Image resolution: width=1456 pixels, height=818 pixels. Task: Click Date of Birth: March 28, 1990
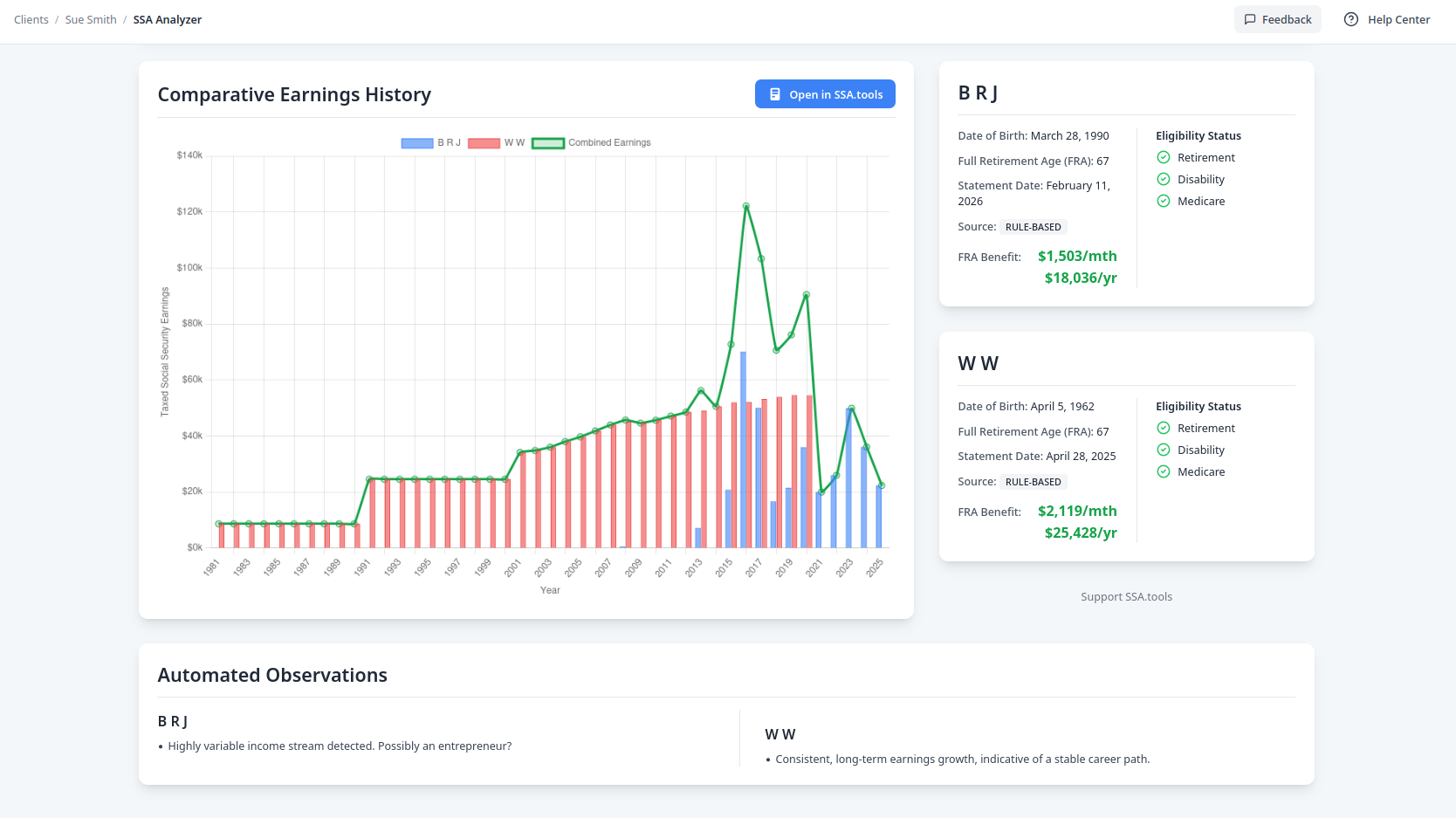[1034, 135]
